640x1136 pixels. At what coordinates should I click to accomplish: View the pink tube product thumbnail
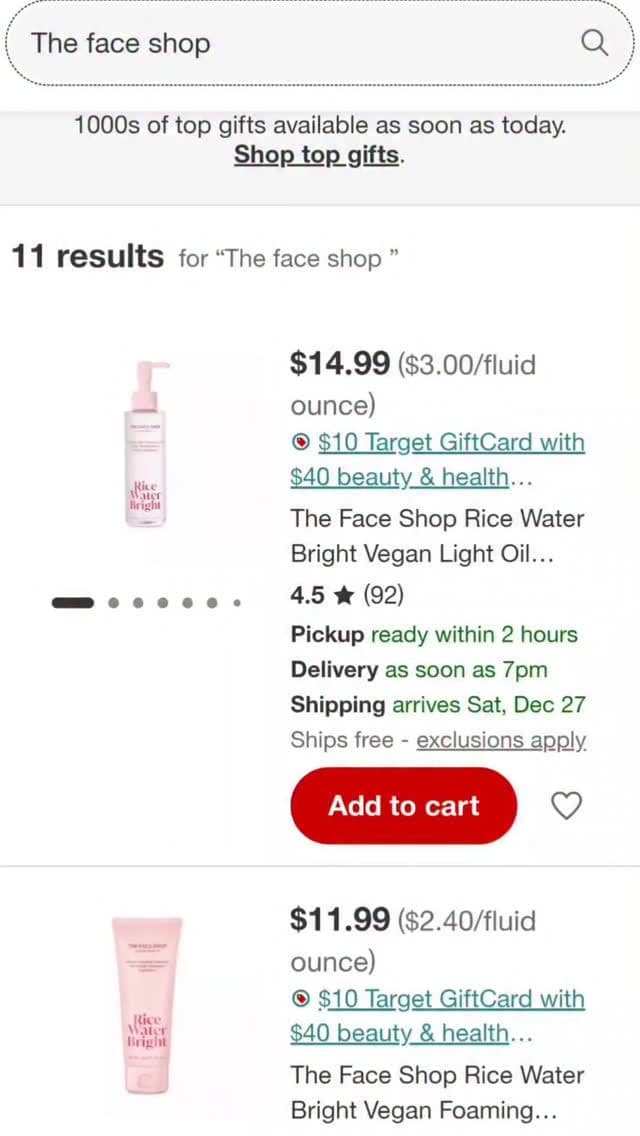(x=147, y=1006)
